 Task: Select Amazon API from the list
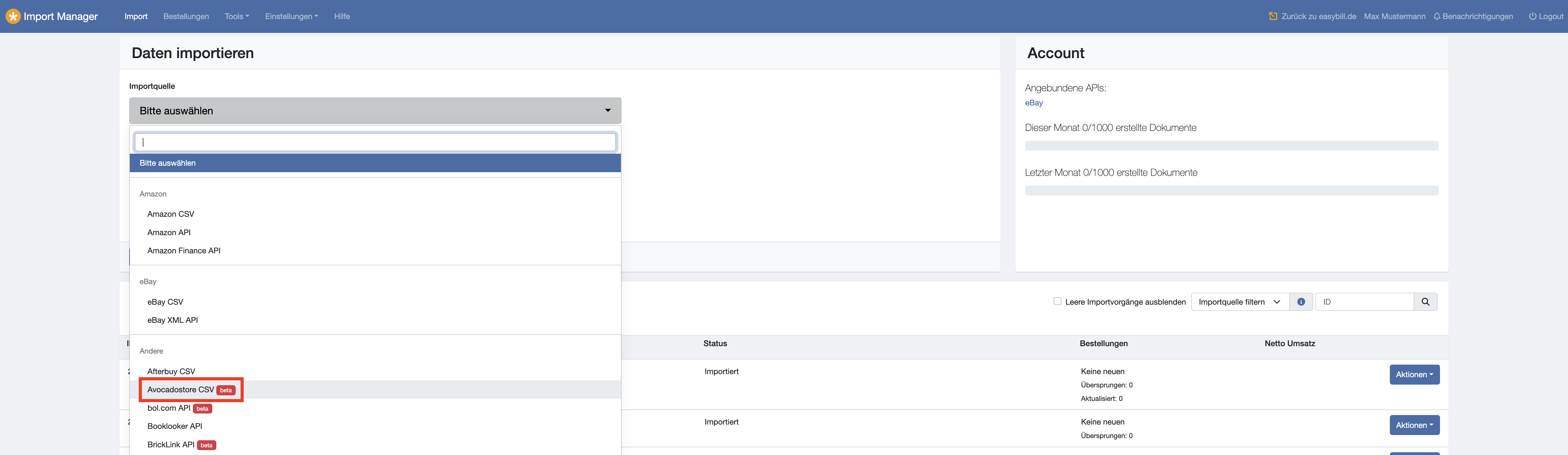(375, 232)
